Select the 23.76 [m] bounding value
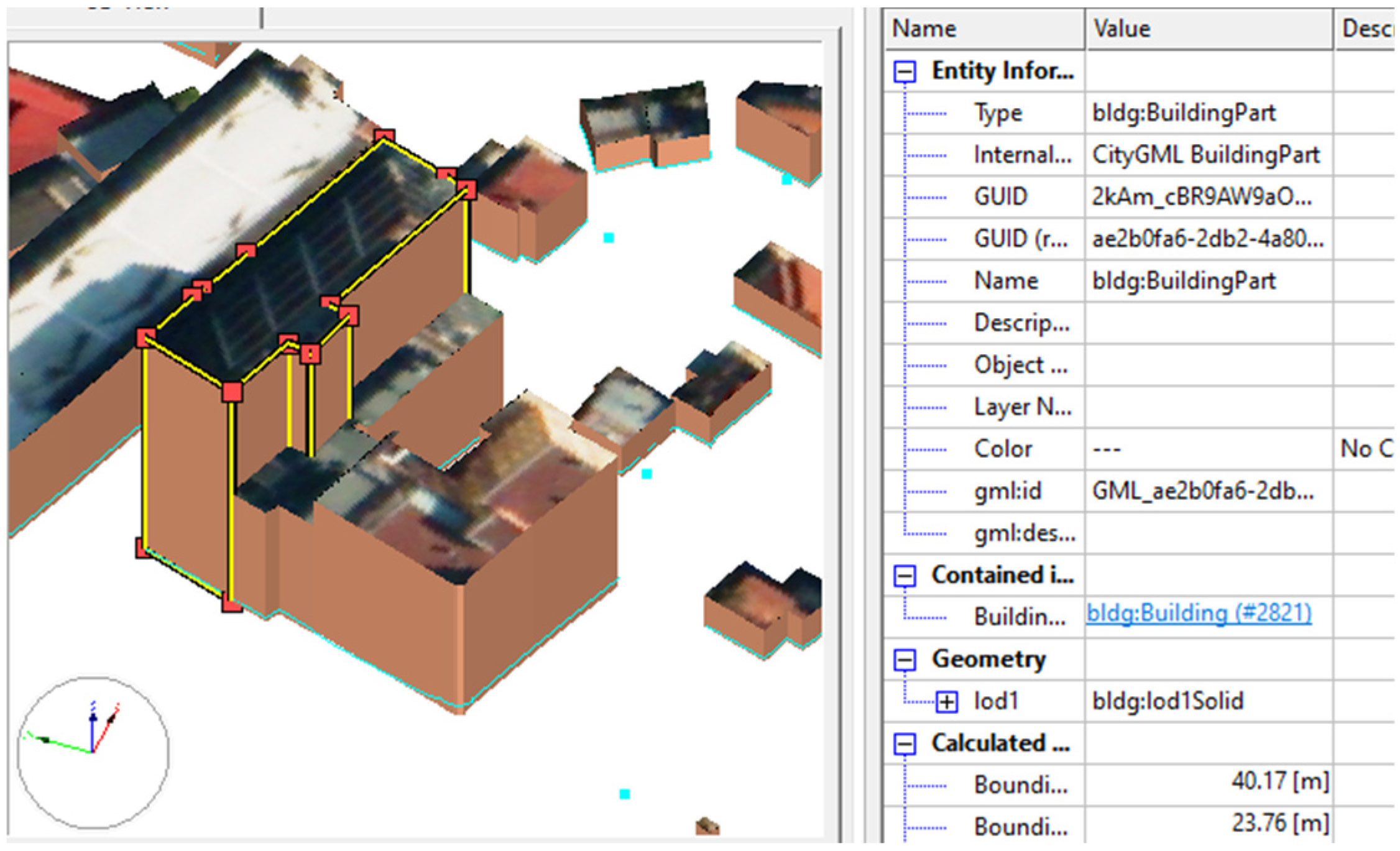Image resolution: width=1400 pixels, height=851 pixels. point(1279,824)
